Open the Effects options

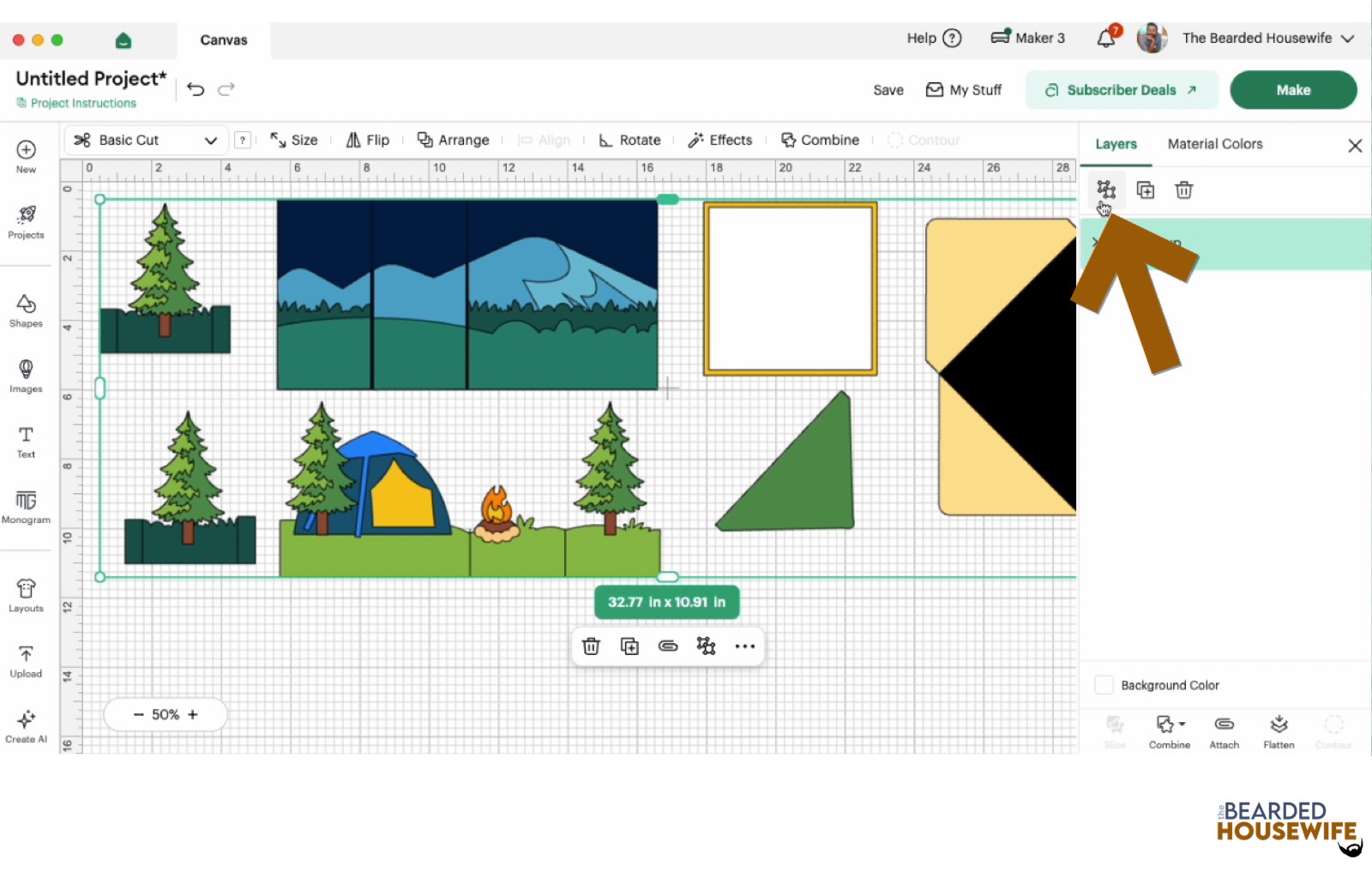[720, 140]
